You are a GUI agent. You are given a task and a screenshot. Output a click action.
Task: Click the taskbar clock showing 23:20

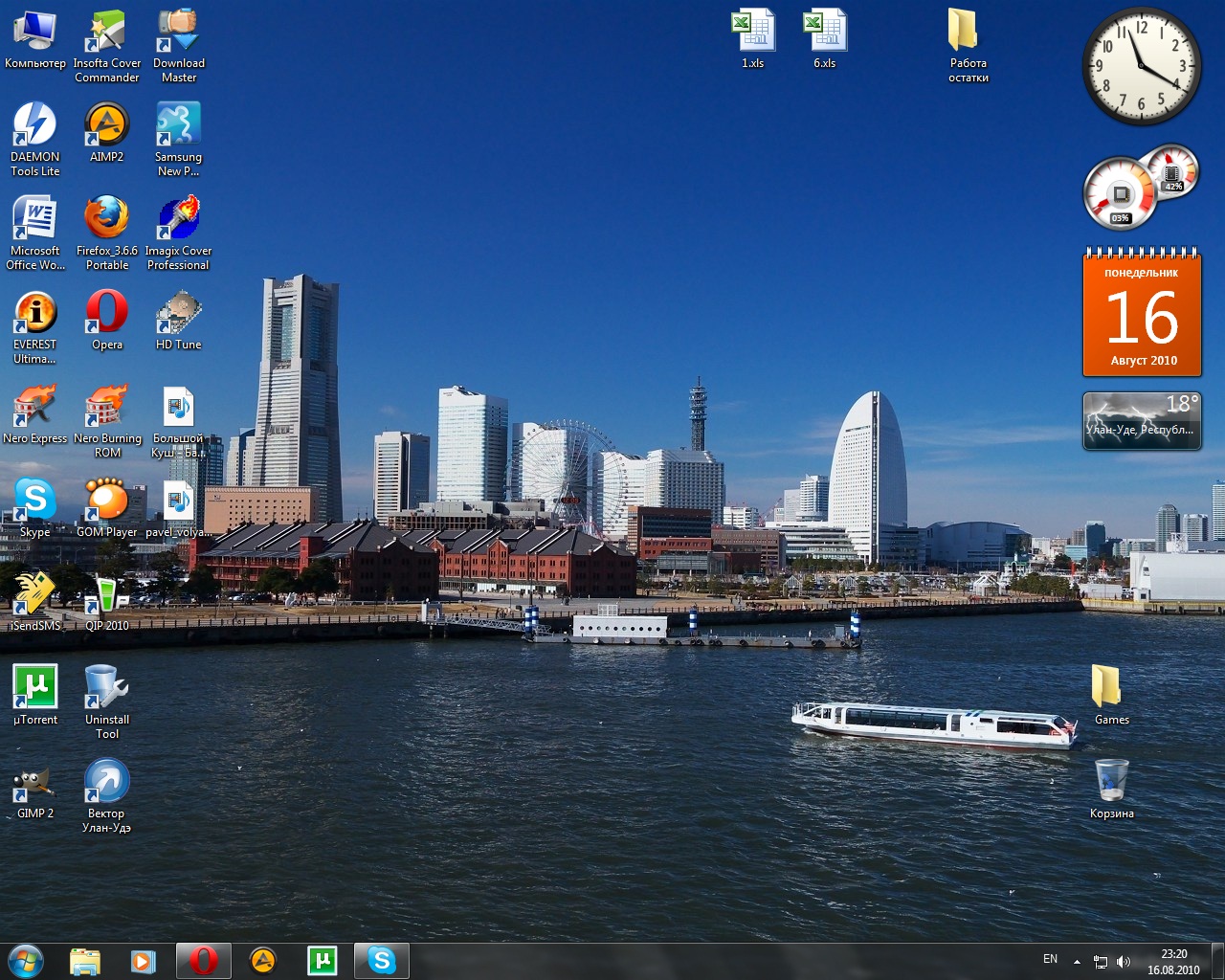tap(1173, 962)
